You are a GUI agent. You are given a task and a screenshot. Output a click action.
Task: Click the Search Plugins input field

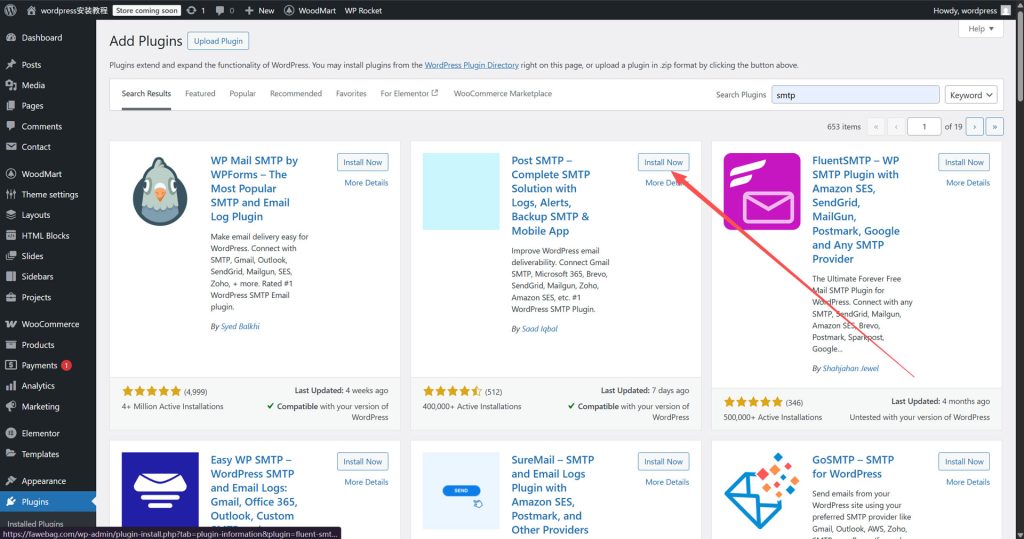click(854, 95)
